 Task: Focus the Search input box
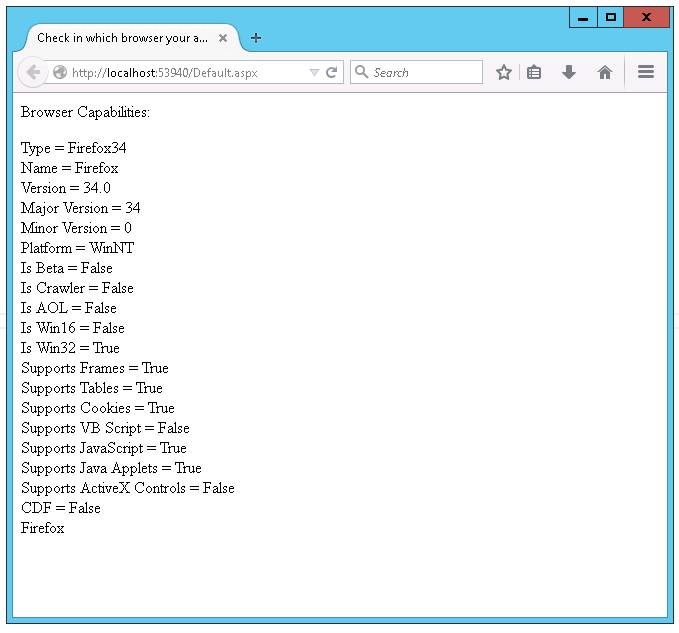point(416,72)
